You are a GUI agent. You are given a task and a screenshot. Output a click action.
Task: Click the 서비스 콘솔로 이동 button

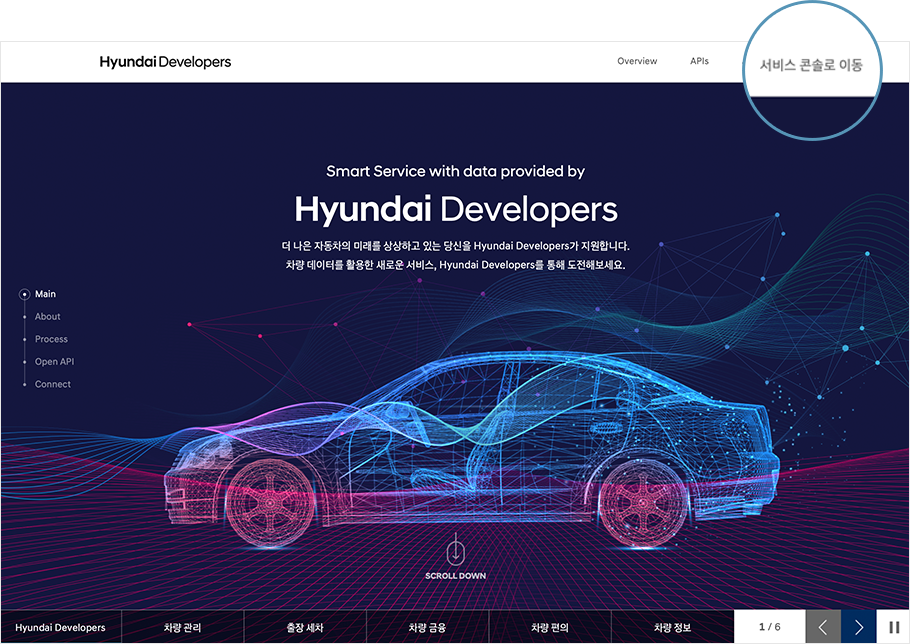click(x=810, y=67)
